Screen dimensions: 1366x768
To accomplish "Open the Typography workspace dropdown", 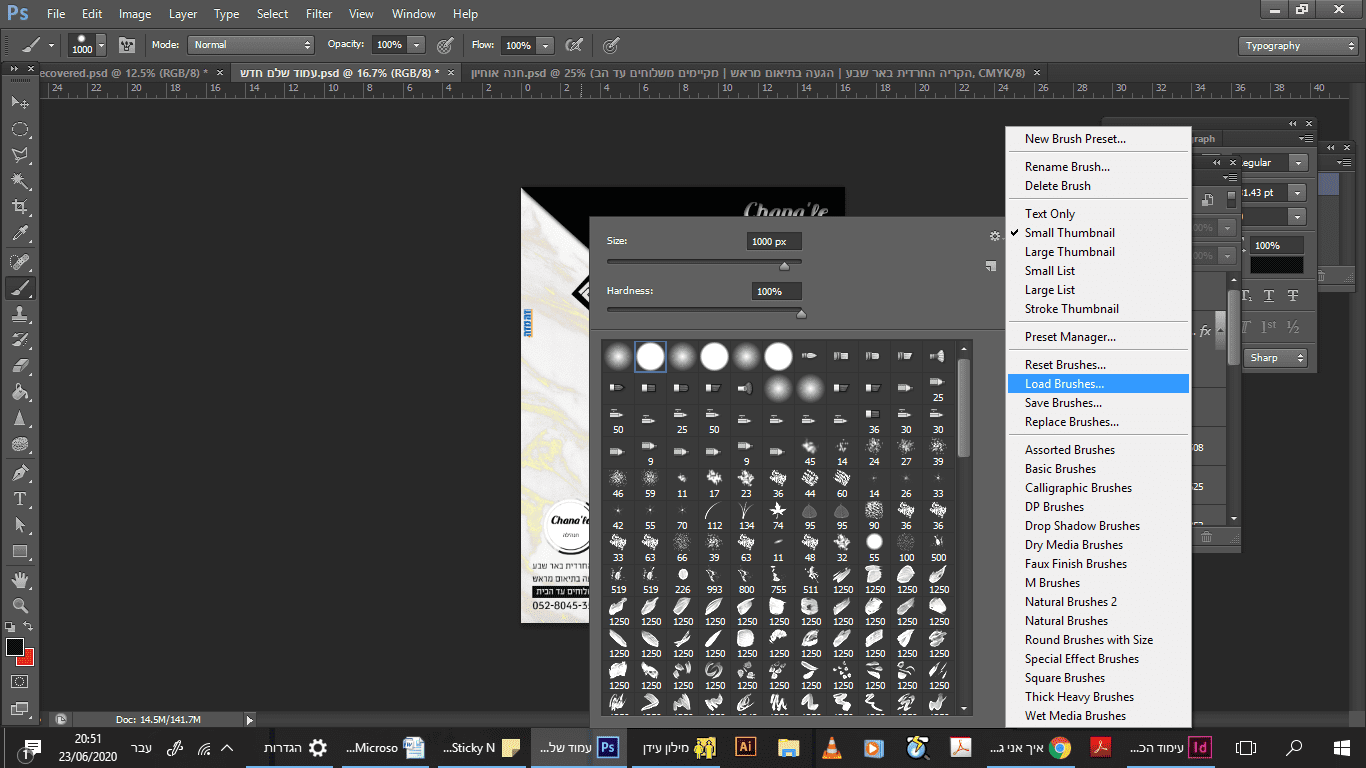I will tap(1297, 46).
